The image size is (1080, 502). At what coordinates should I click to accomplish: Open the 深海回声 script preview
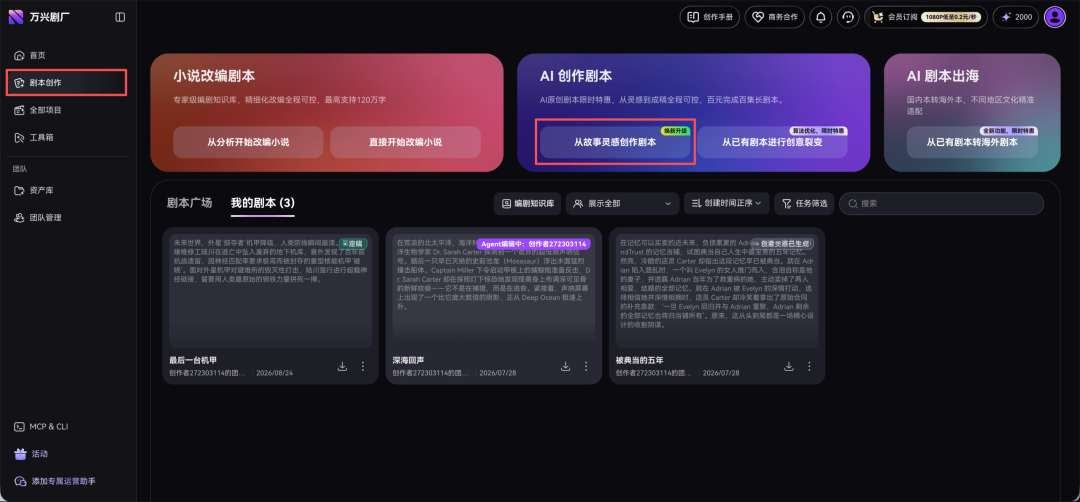coord(494,291)
